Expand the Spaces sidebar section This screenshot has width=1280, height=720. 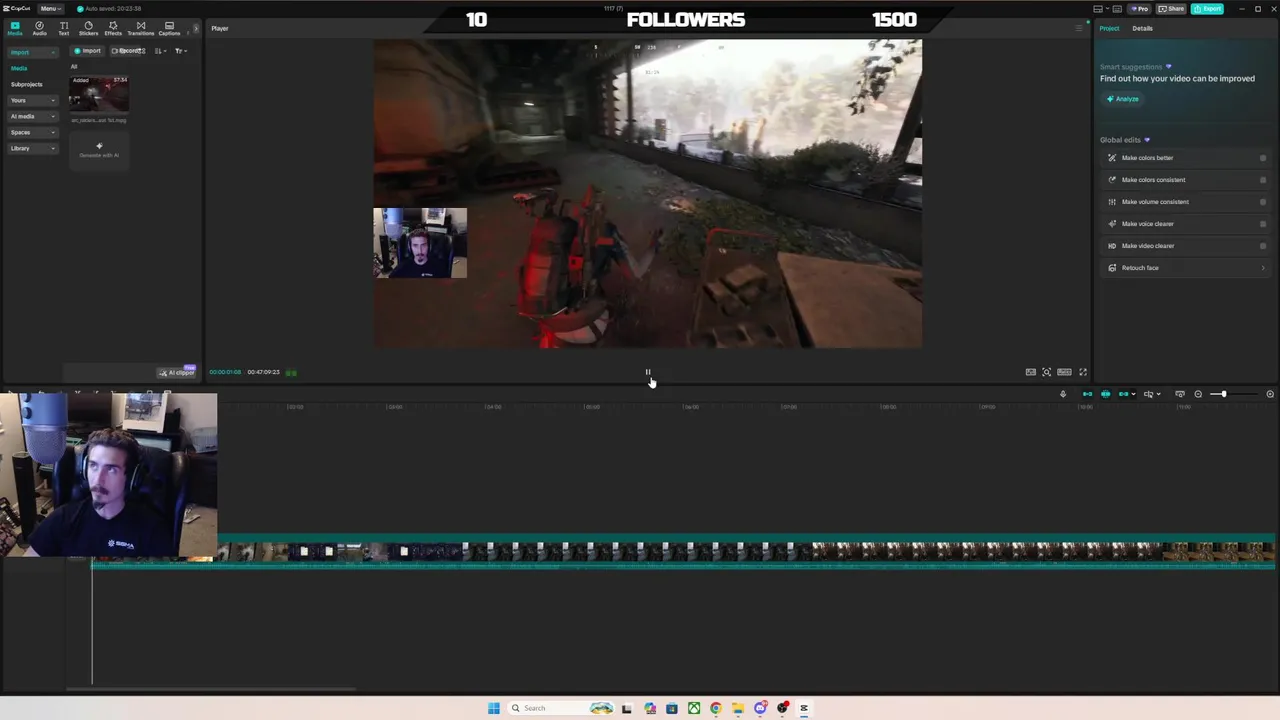pos(33,132)
